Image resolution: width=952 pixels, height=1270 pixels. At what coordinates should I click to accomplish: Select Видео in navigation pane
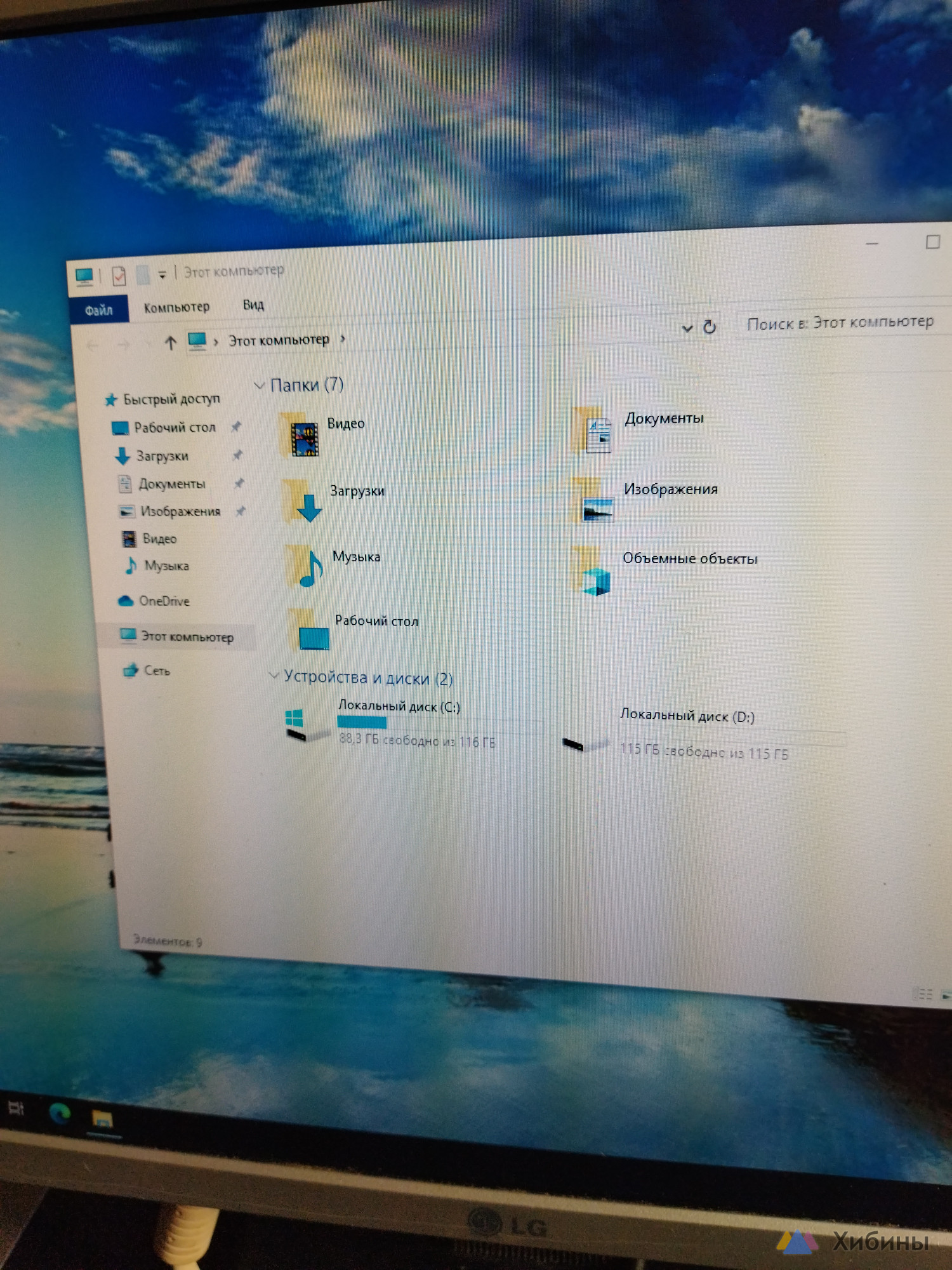[x=160, y=538]
